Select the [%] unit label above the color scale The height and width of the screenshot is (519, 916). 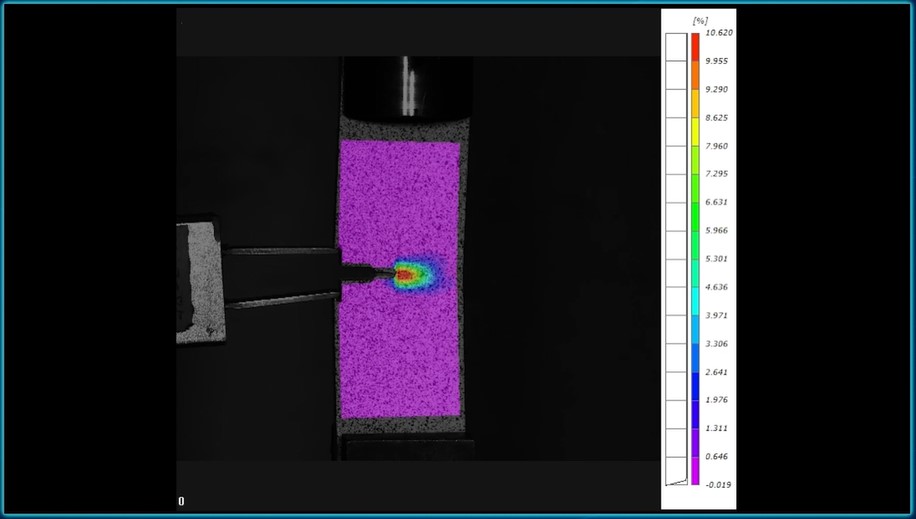[700, 20]
